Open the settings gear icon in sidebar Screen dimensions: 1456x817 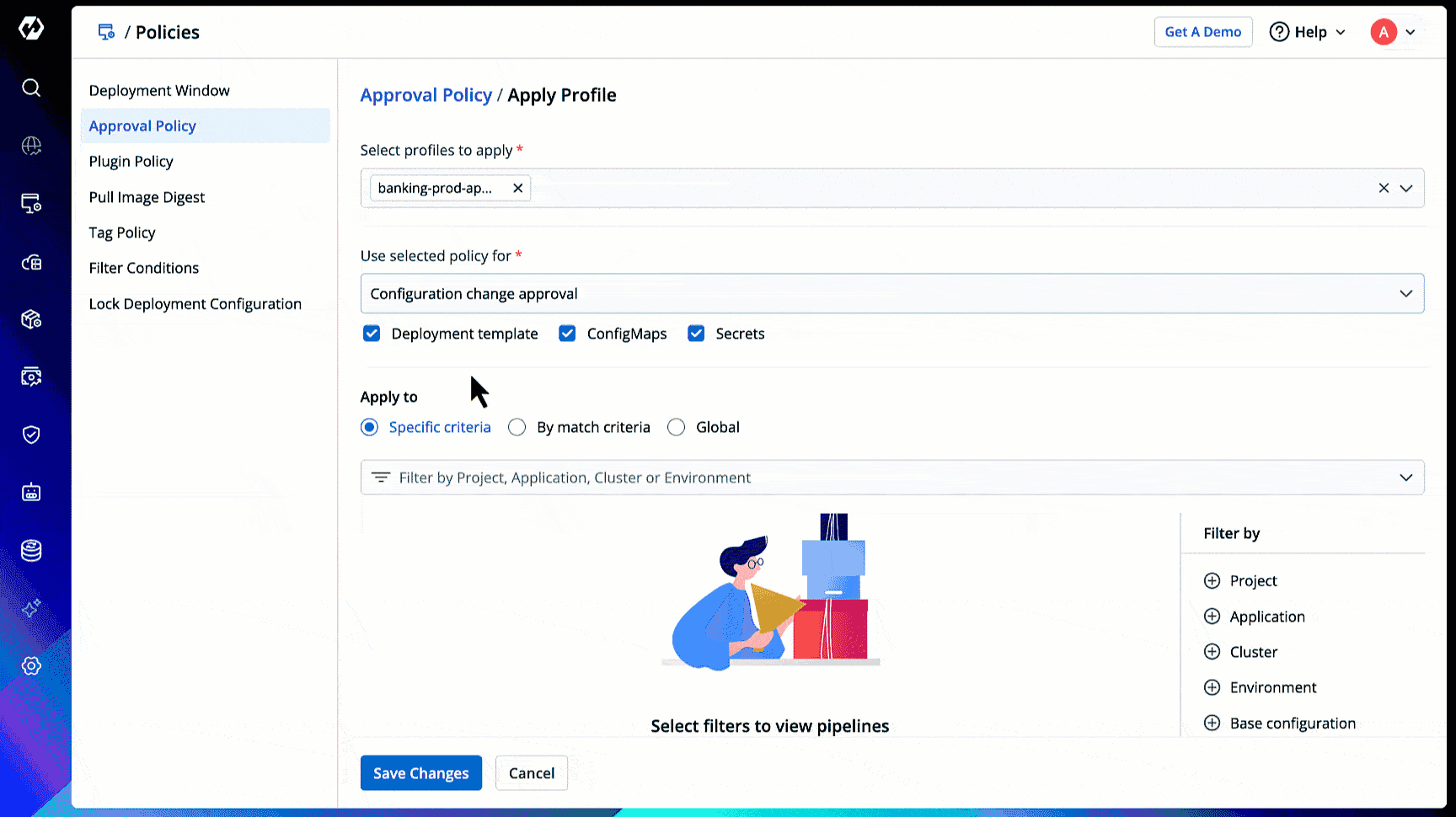[31, 666]
